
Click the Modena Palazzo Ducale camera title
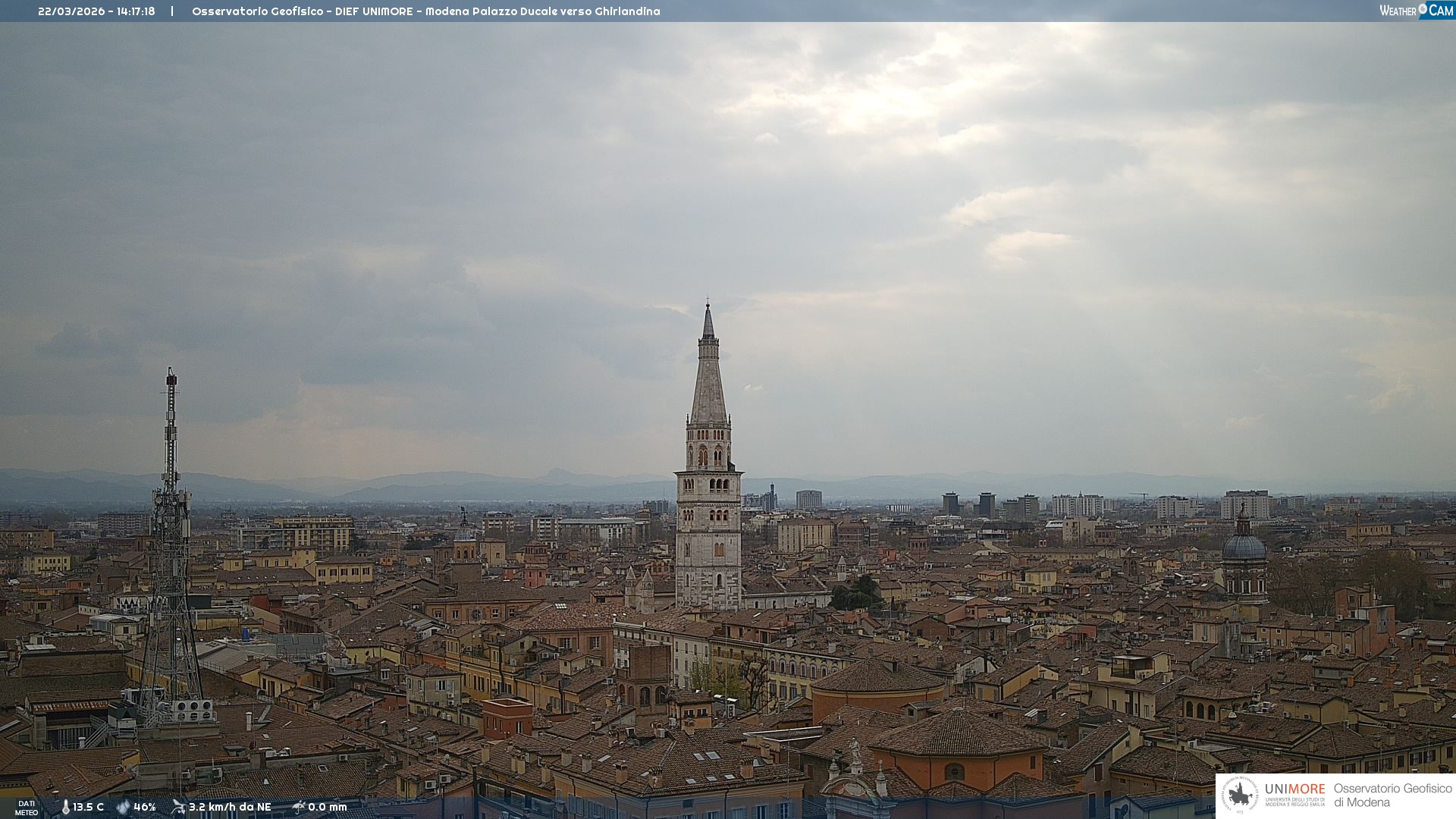(x=425, y=11)
